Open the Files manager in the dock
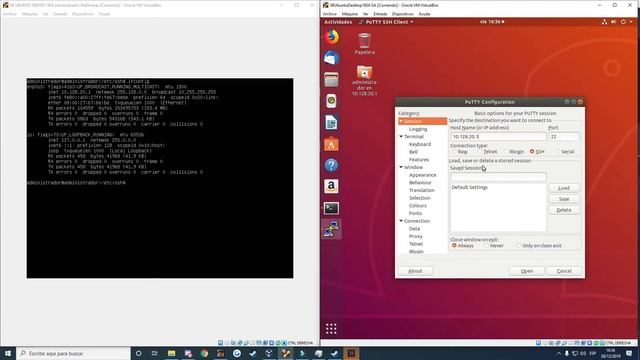The height and width of the screenshot is (360, 640). pyautogui.click(x=331, y=80)
